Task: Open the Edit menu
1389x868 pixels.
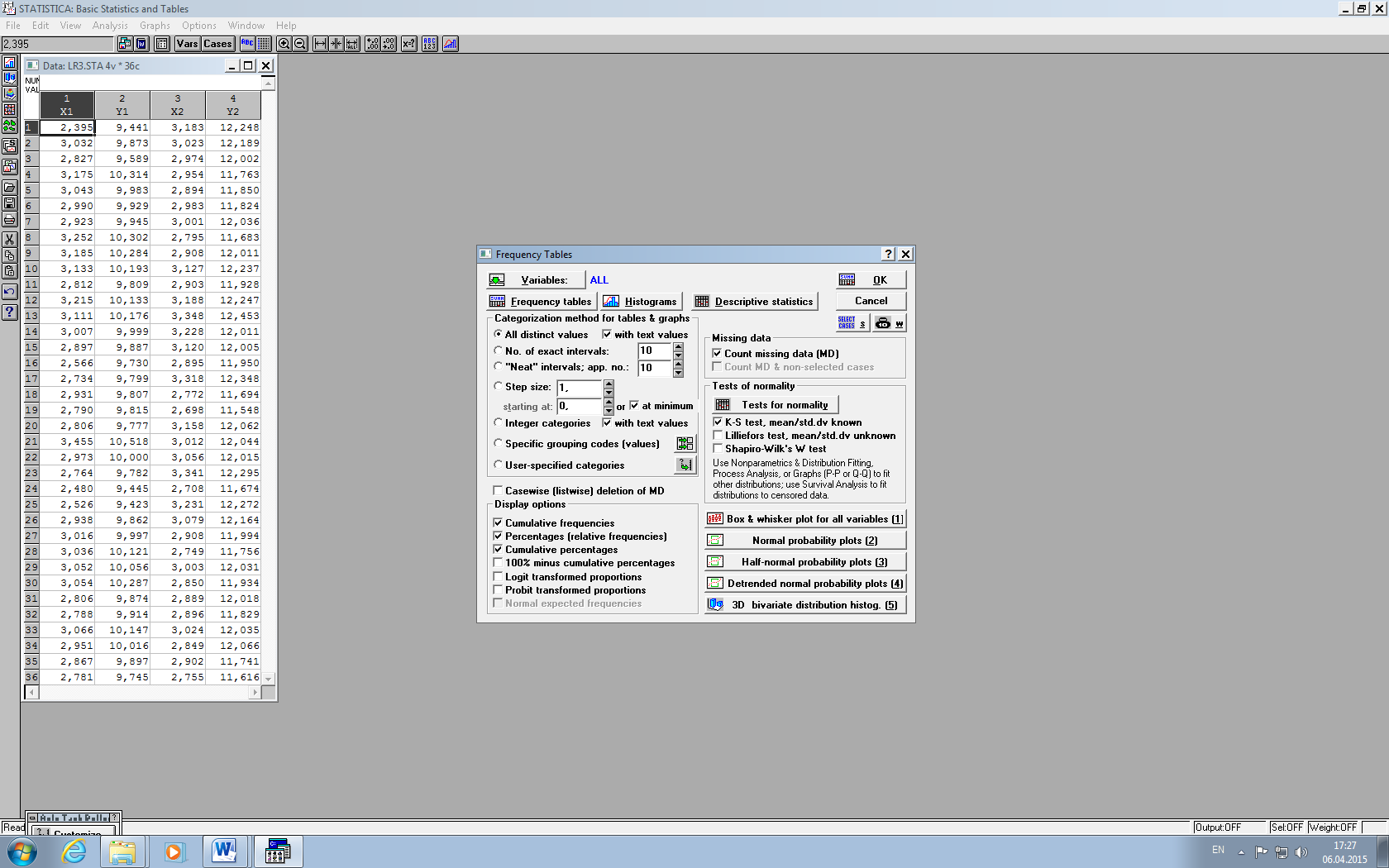Action: pyautogui.click(x=41, y=26)
